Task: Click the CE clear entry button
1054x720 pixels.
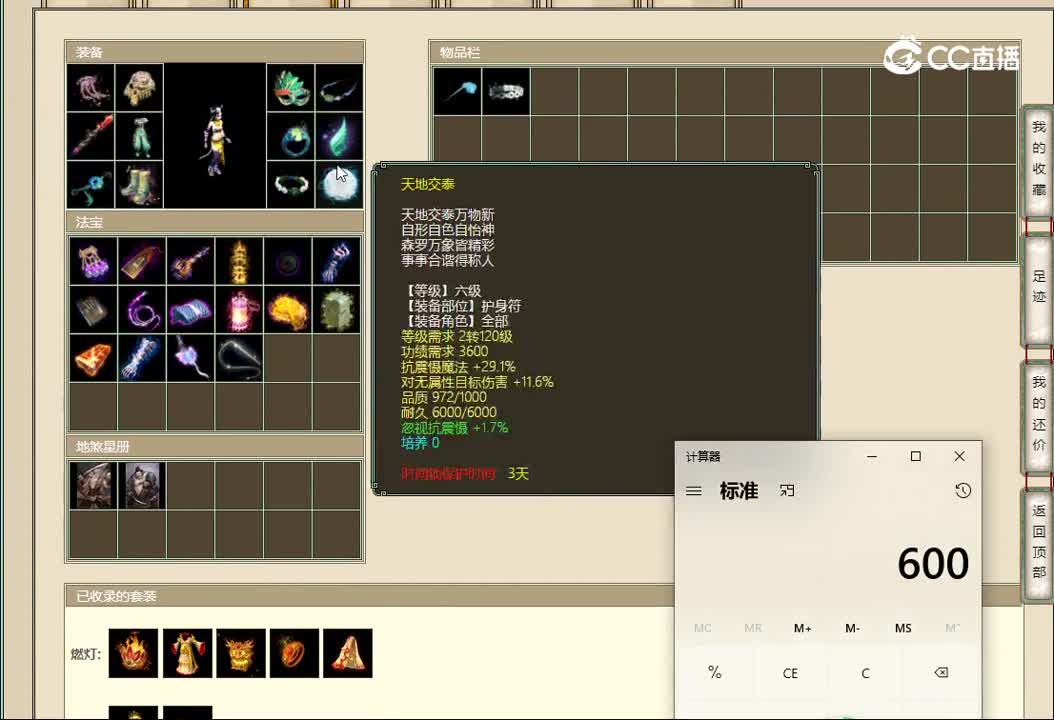Action: pyautogui.click(x=790, y=672)
